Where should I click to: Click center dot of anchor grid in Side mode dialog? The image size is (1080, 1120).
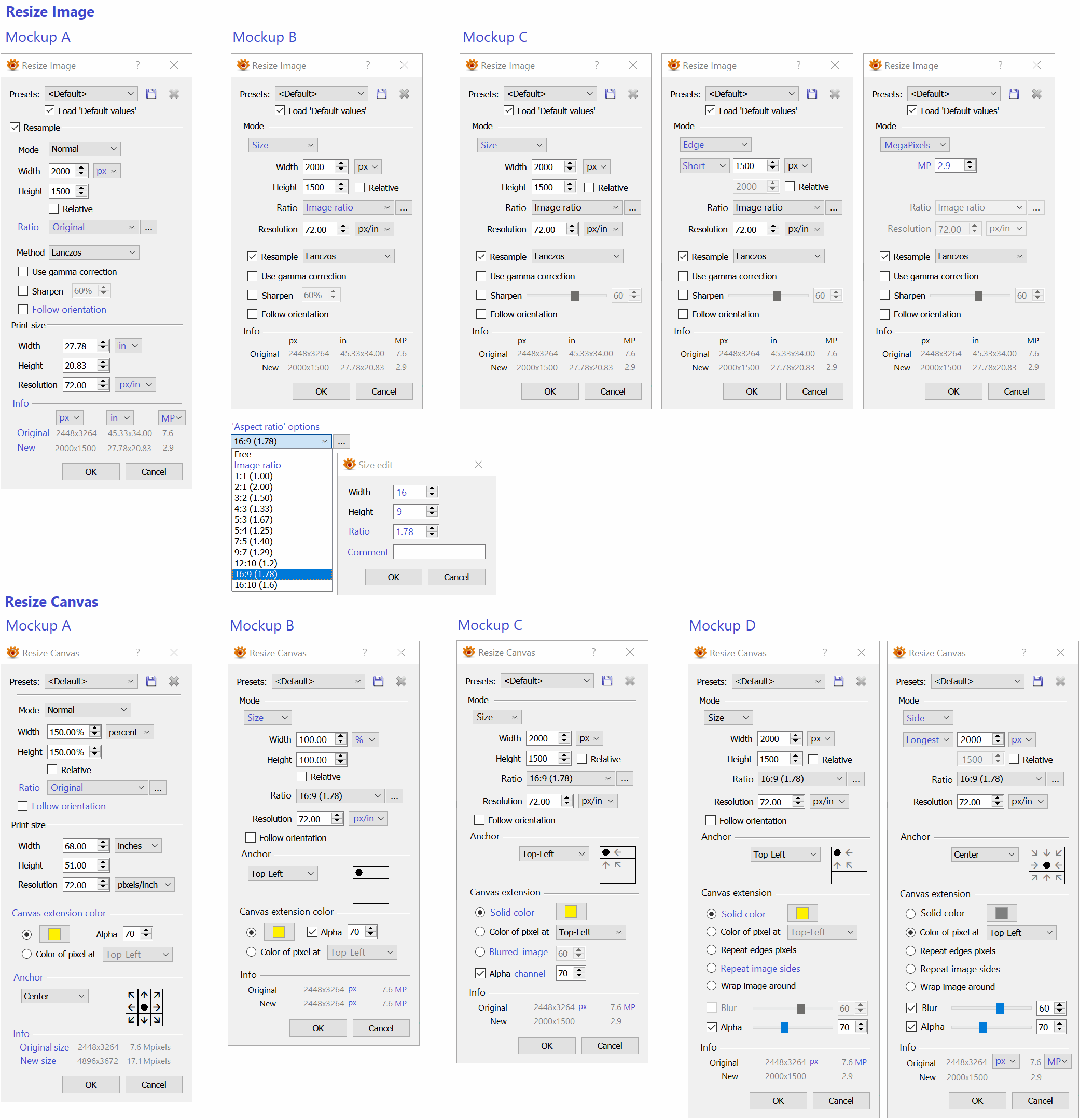(1046, 865)
